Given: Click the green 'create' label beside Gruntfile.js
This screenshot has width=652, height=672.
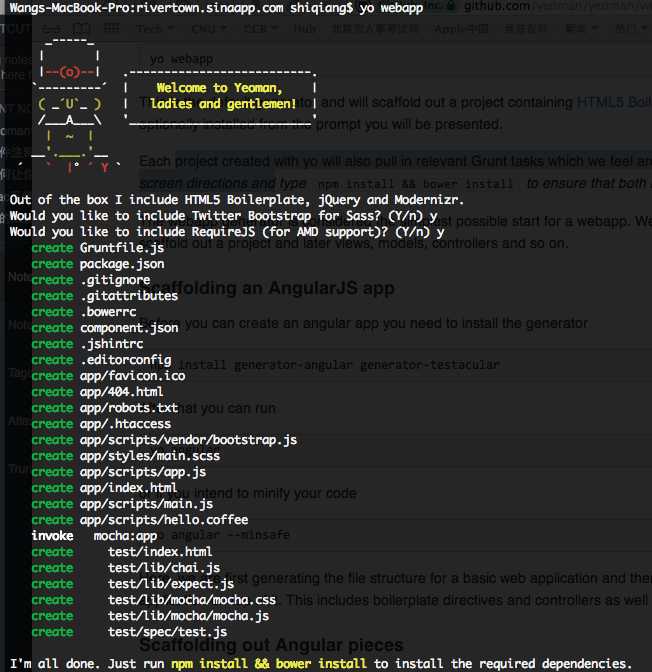Looking at the screenshot, I should tap(52, 248).
